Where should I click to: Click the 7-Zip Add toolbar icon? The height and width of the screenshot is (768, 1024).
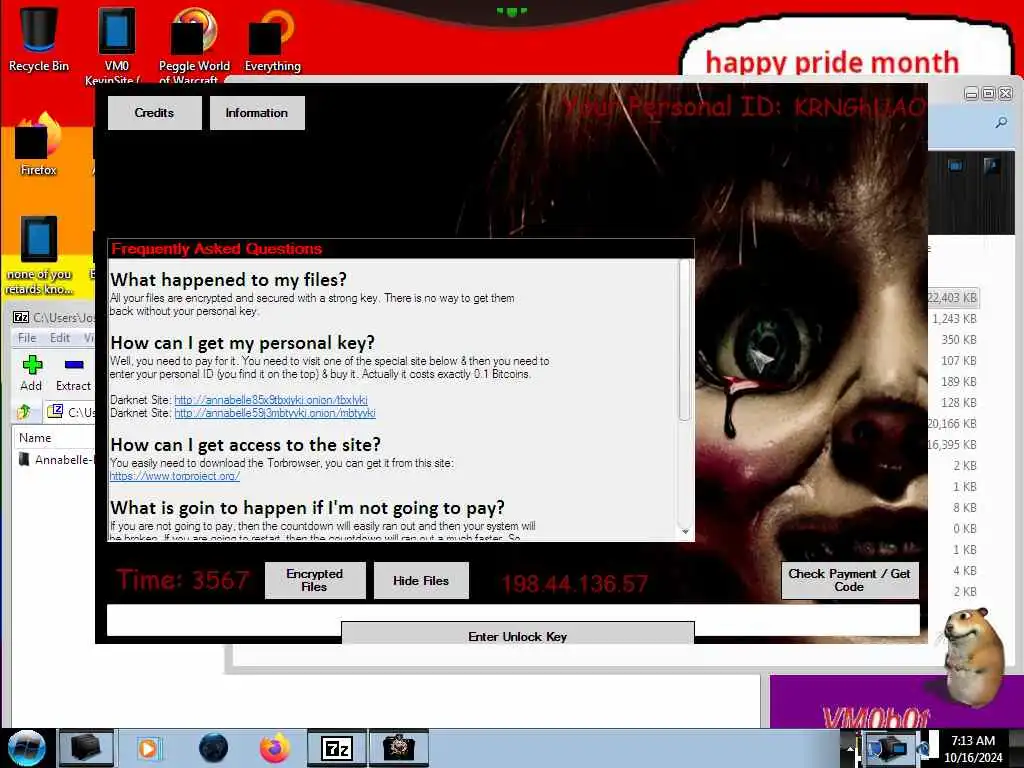point(31,373)
